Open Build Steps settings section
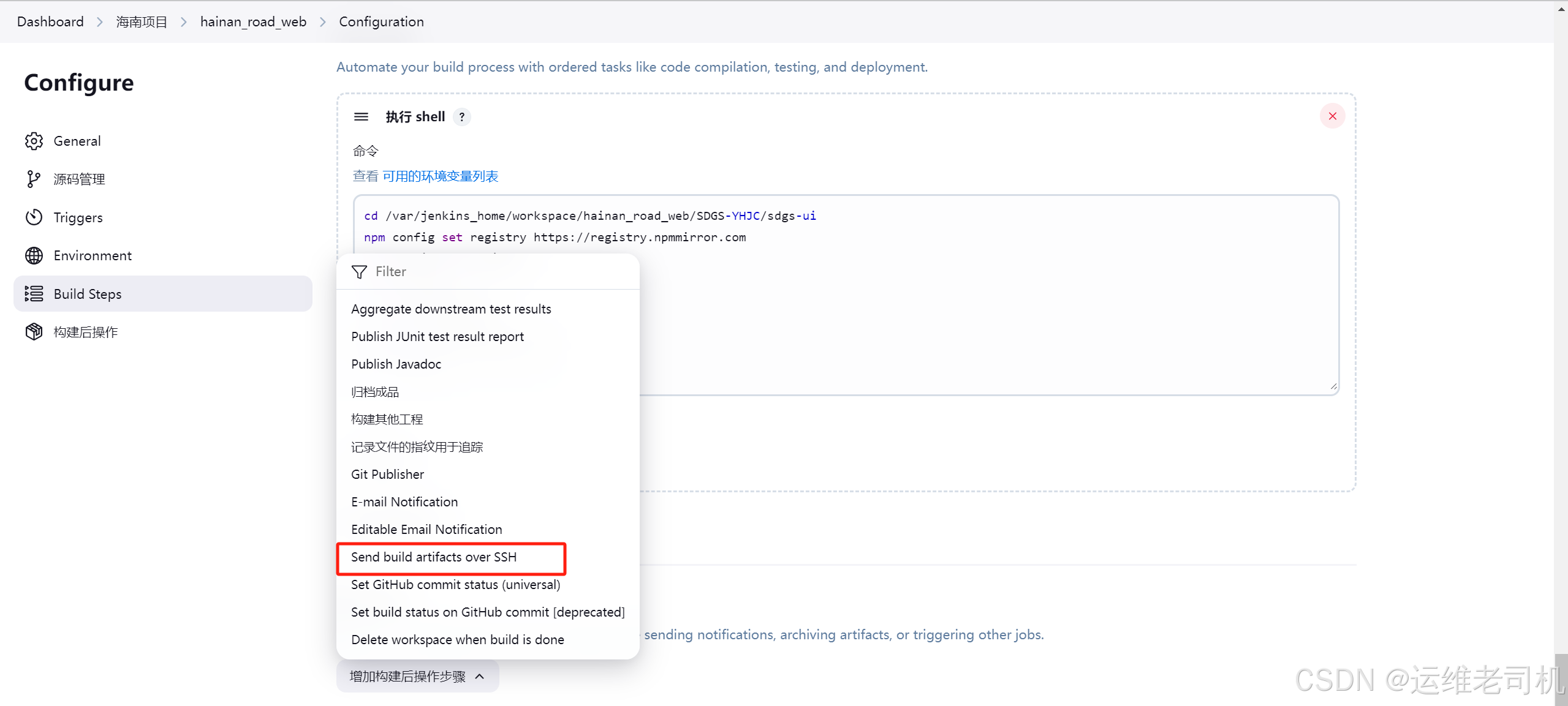Screen dimensions: 1568x706 tap(162, 294)
